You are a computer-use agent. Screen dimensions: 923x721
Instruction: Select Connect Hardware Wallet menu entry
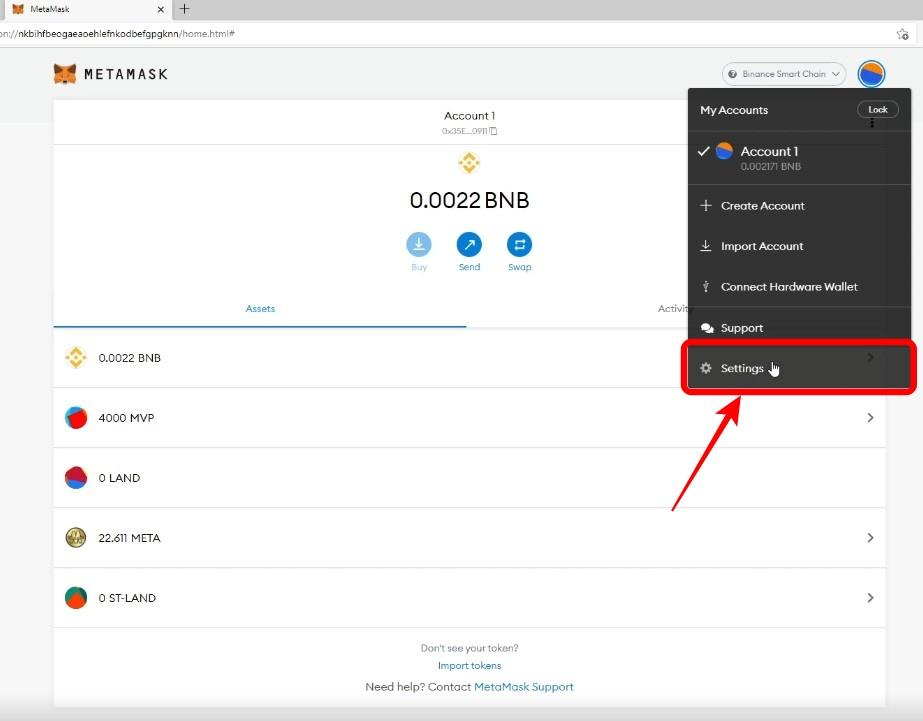799,287
